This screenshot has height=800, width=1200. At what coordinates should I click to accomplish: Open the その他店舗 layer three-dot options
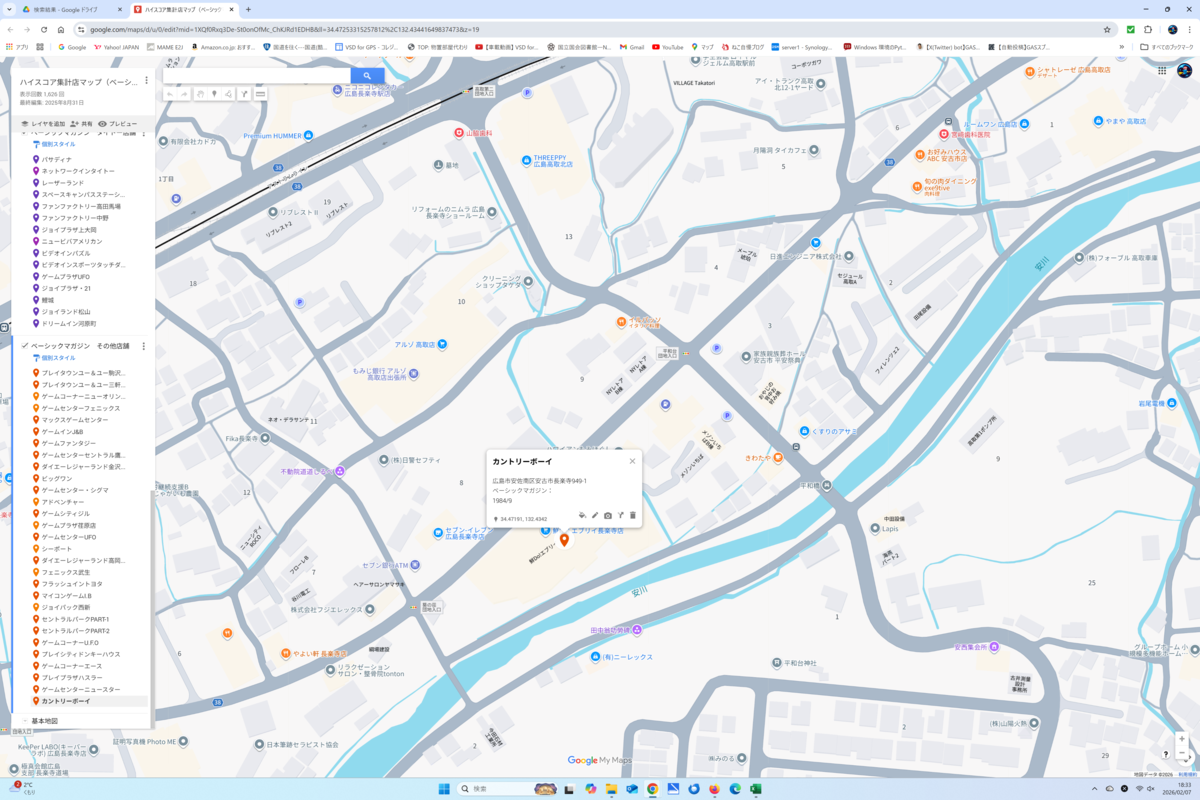pyautogui.click(x=144, y=346)
